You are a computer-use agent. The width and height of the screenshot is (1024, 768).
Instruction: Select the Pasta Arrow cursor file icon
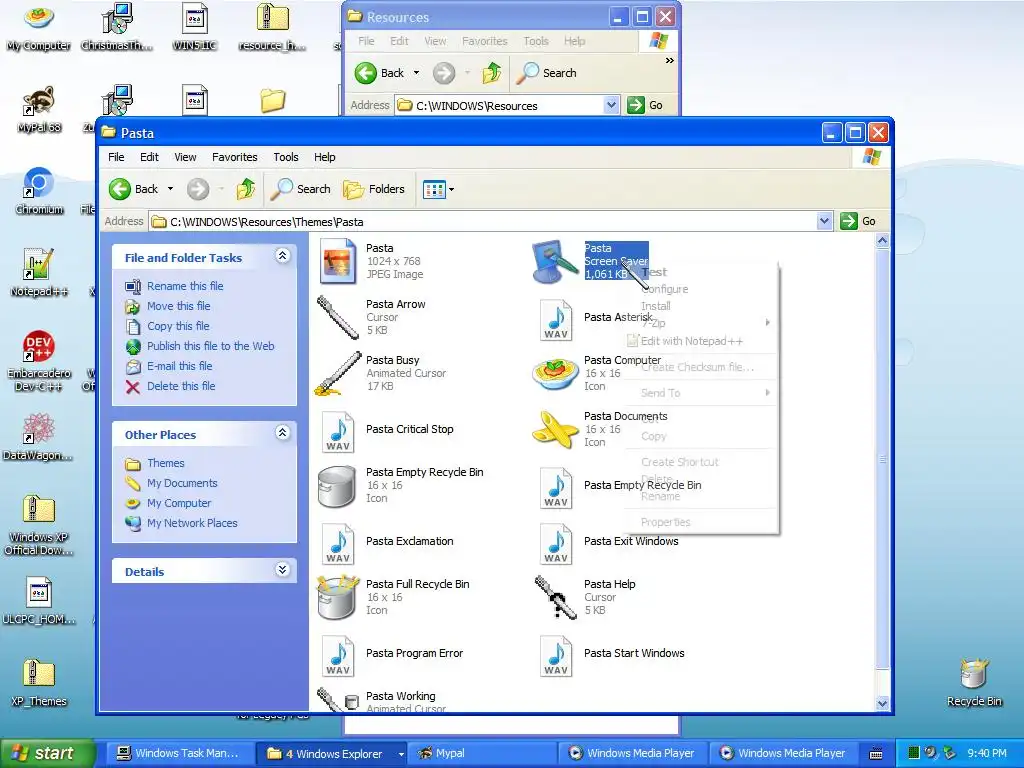tap(338, 317)
